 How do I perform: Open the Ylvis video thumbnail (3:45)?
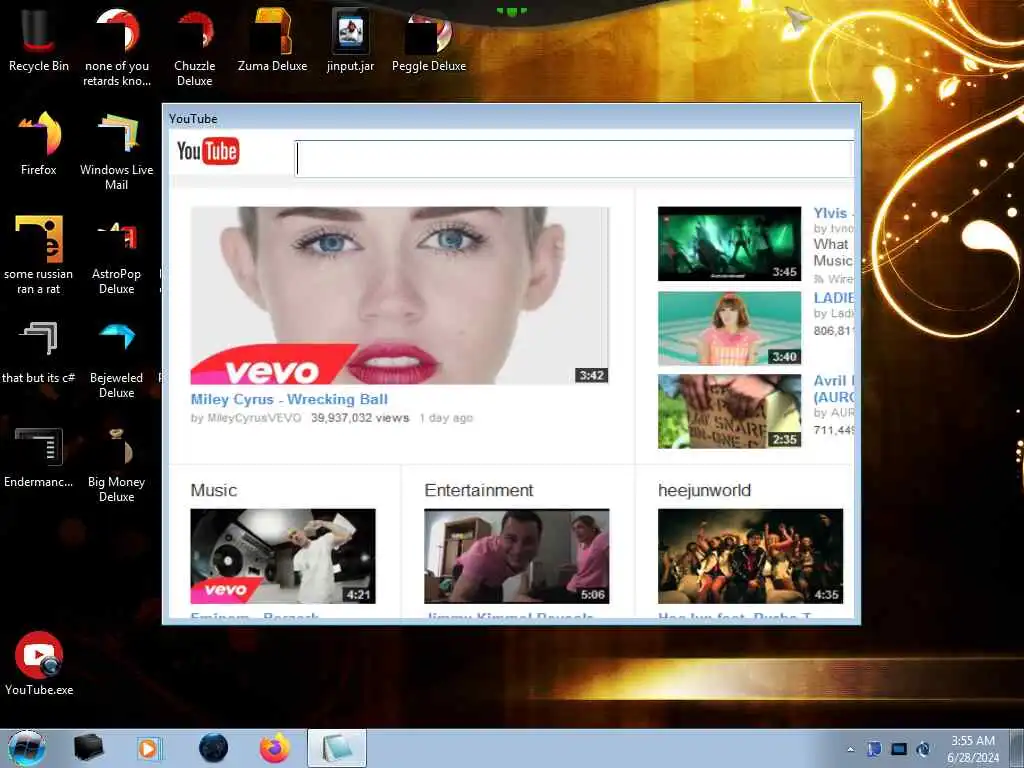729,244
